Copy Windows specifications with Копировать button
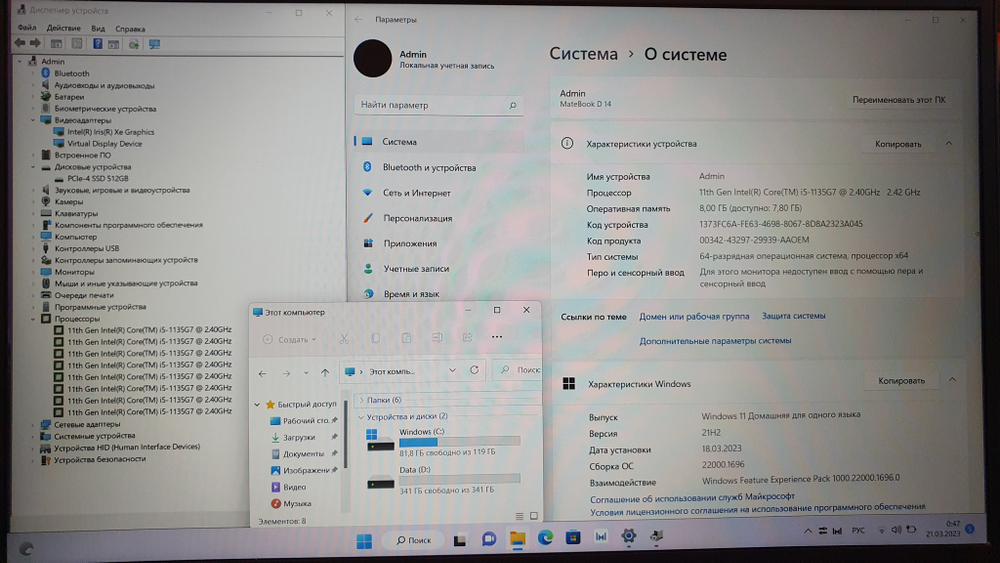This screenshot has width=1000, height=563. [x=901, y=381]
